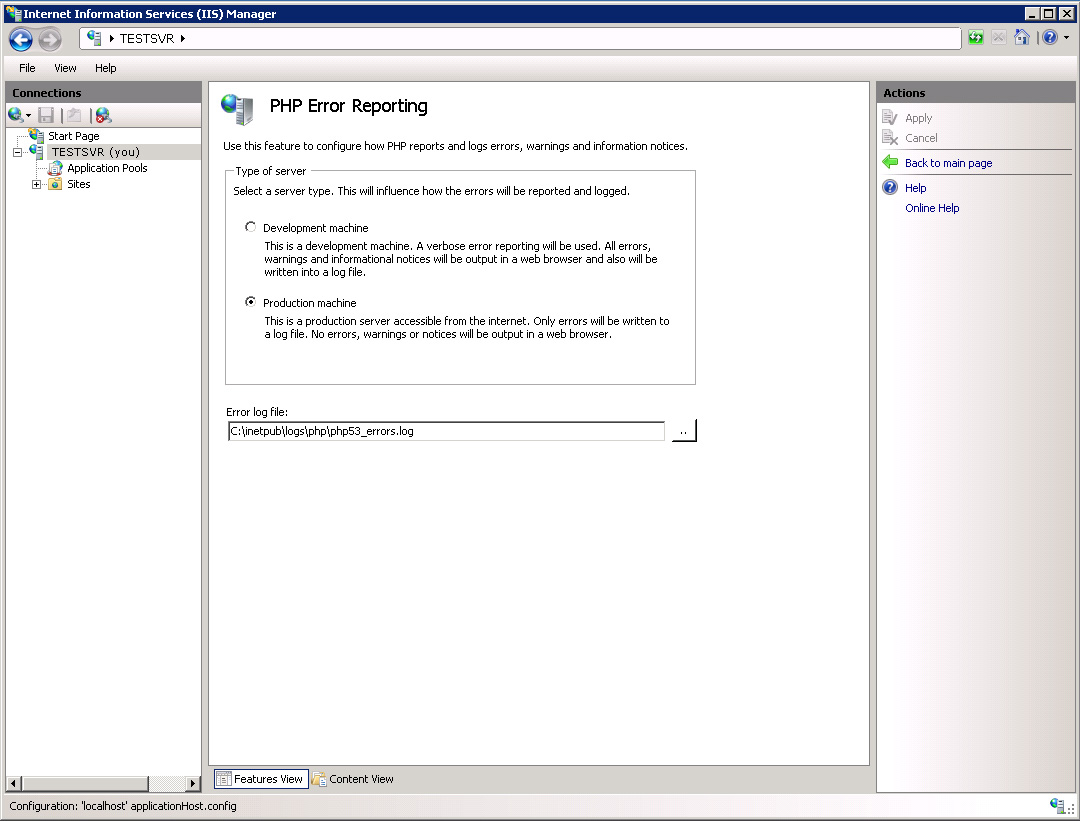
Task: Select Sites in Connections tree
Action: click(x=79, y=184)
